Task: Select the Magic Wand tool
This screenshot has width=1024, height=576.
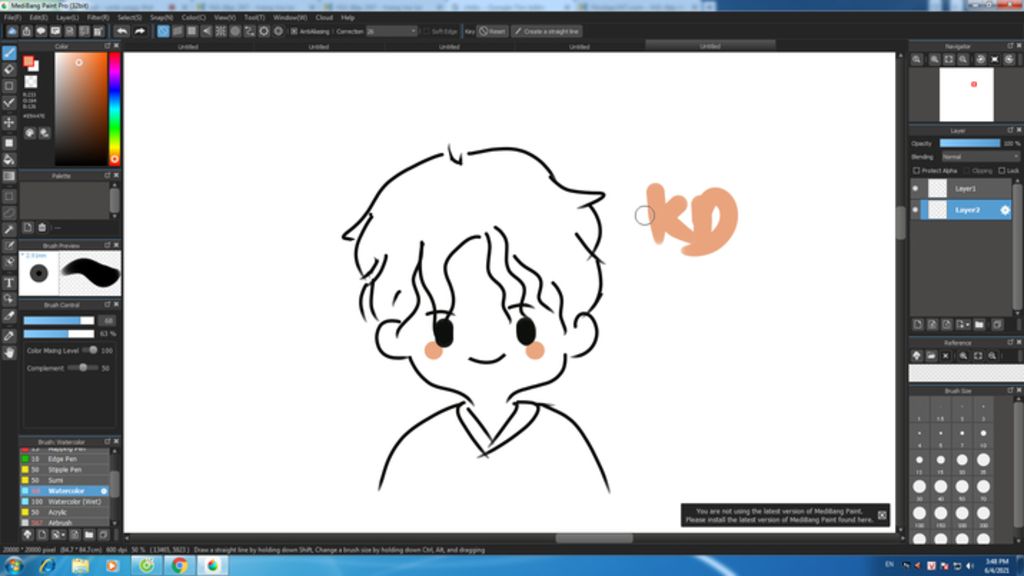Action: pos(9,229)
